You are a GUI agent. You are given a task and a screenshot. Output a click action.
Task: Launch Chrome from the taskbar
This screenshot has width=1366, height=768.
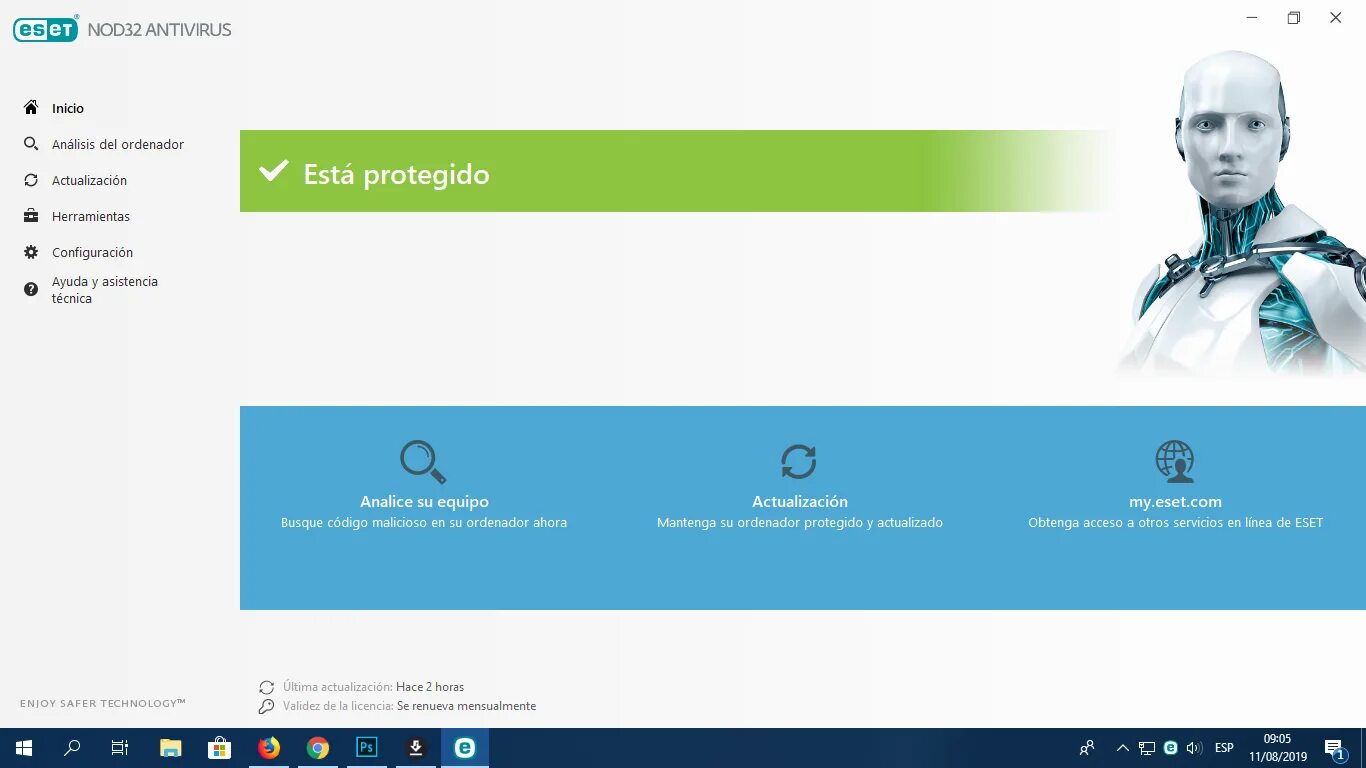[318, 748]
